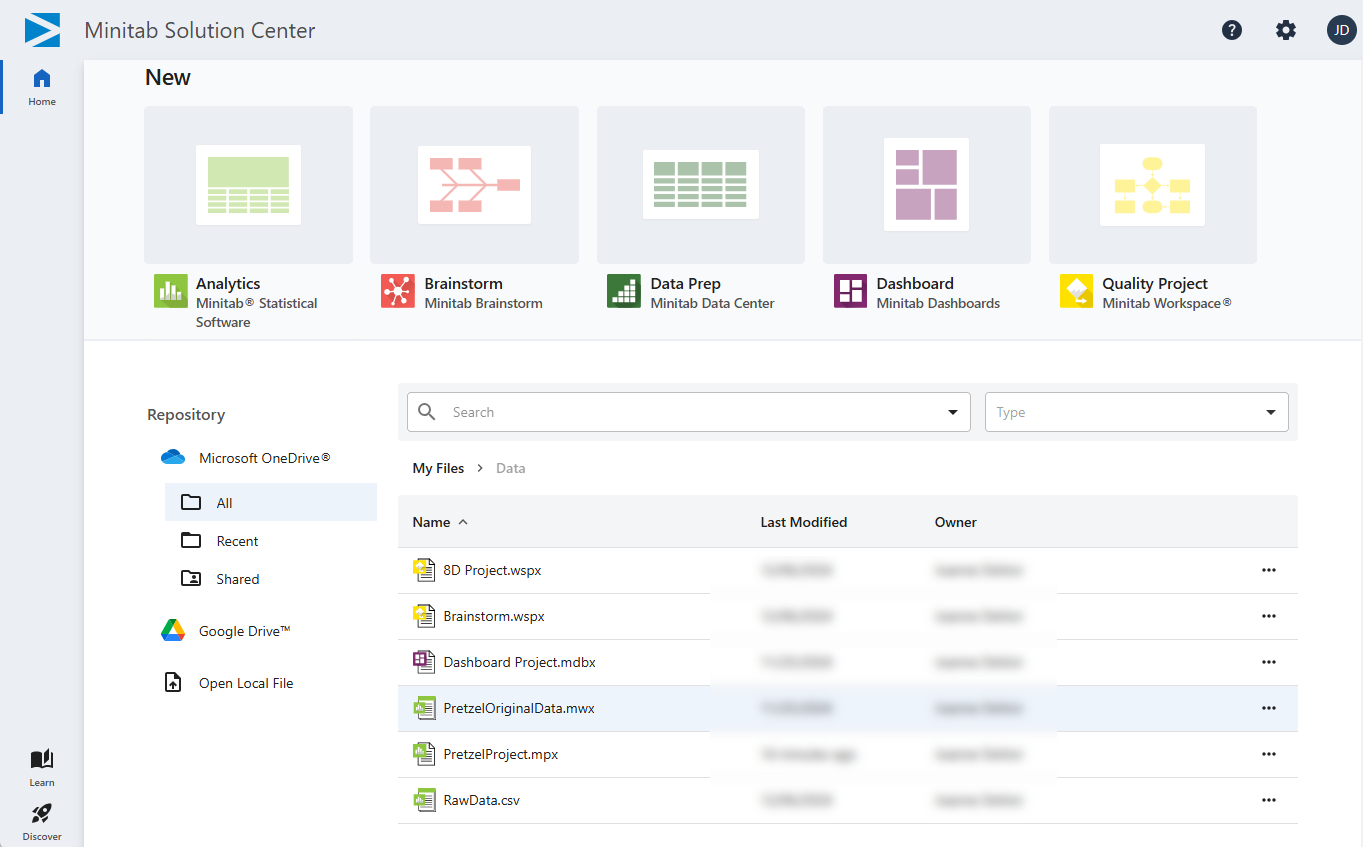Click the Minitab Solution Center title

point(200,30)
